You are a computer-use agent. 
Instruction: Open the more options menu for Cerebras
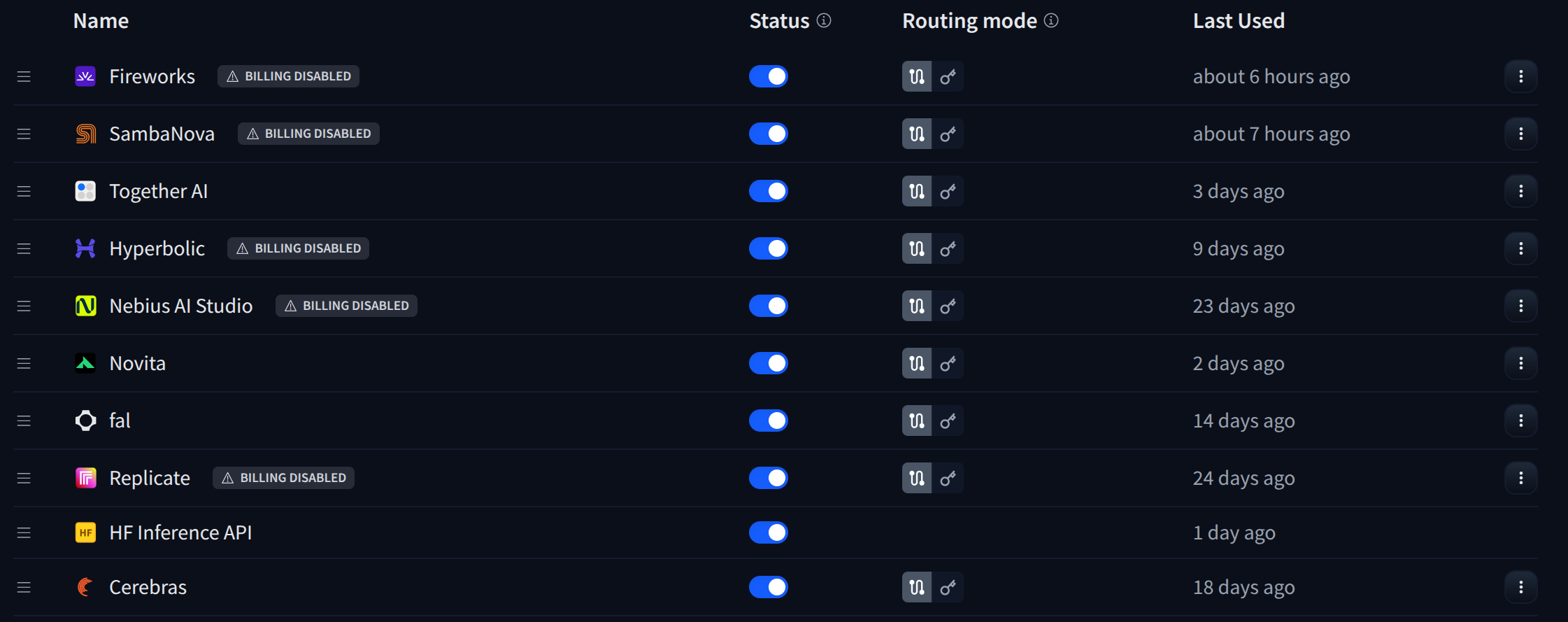point(1520,587)
